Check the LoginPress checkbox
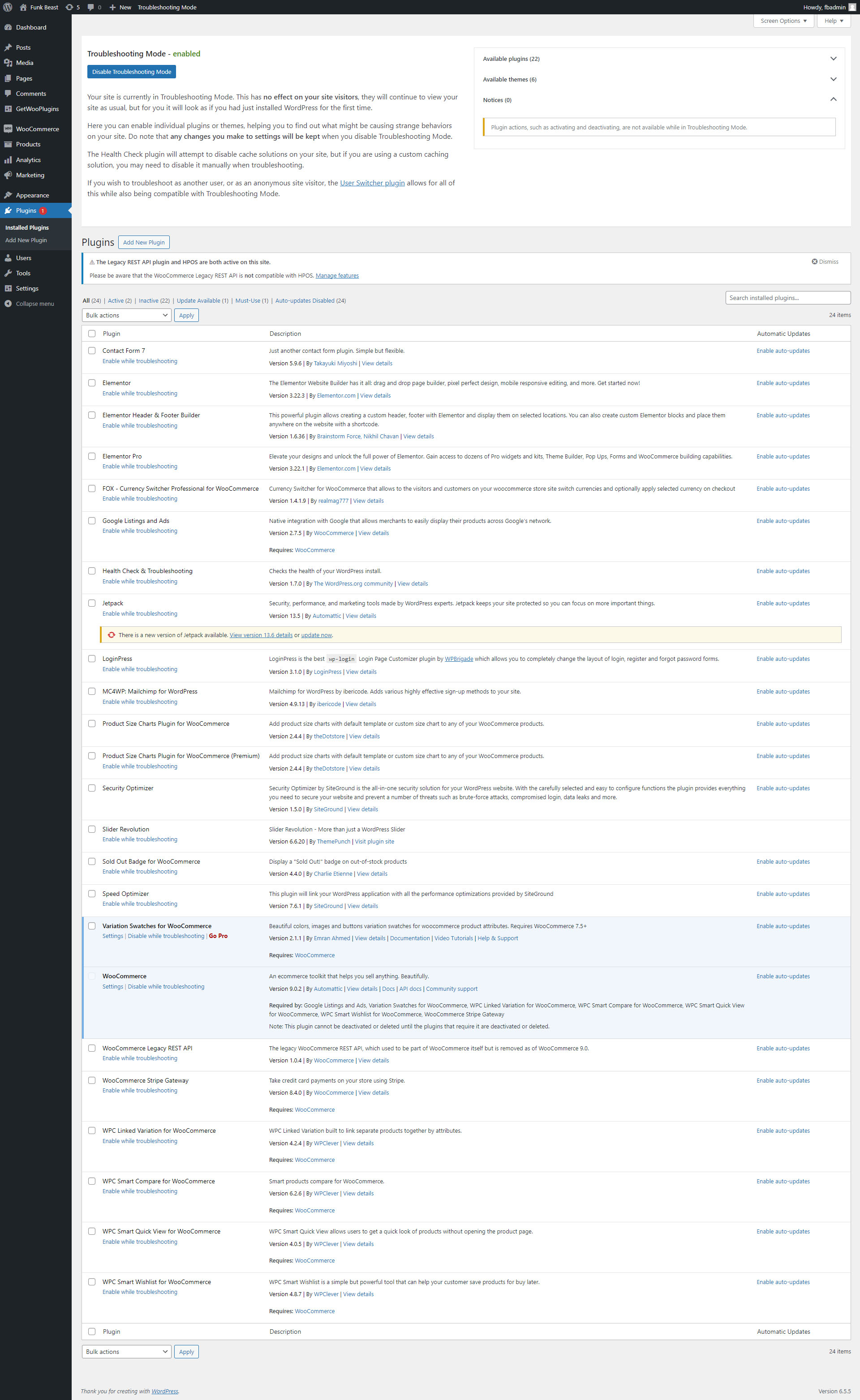Image resolution: width=860 pixels, height=1400 pixels. click(x=91, y=659)
